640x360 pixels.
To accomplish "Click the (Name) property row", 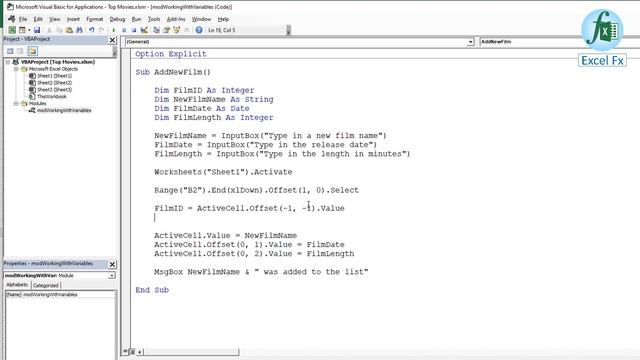I will [60, 294].
